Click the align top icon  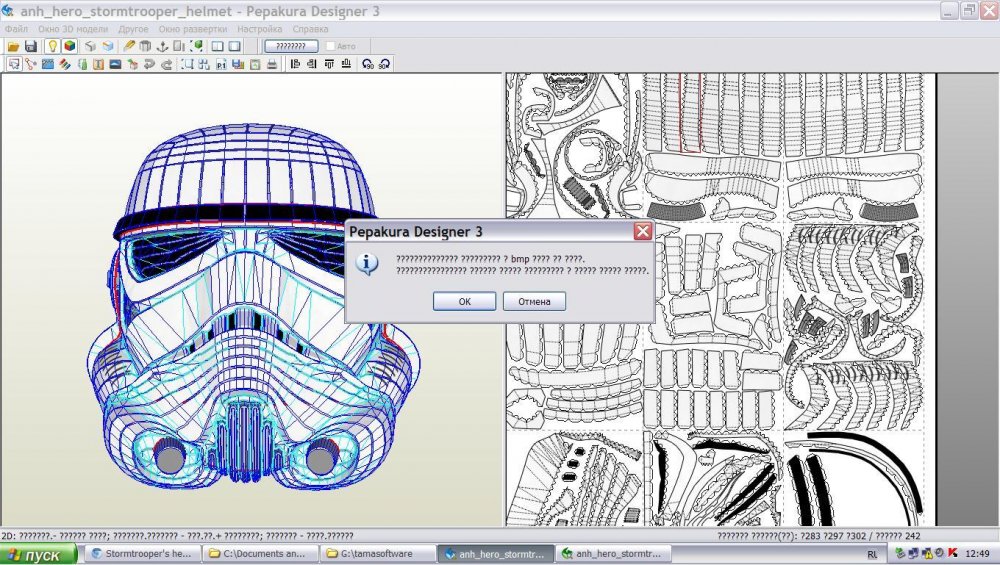pyautogui.click(x=329, y=64)
